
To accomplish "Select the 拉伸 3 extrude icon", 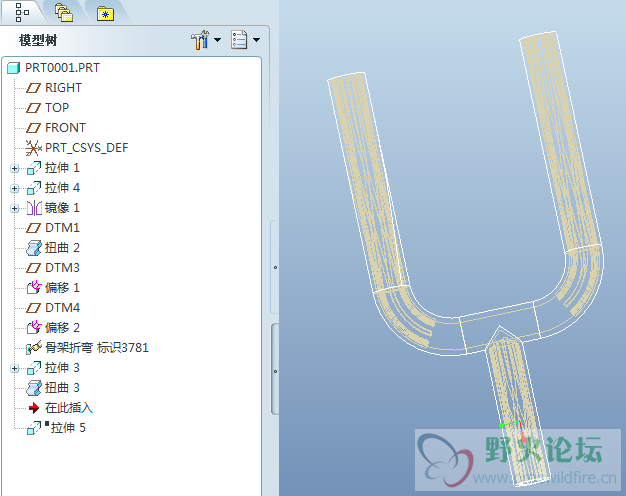I will click(x=34, y=368).
